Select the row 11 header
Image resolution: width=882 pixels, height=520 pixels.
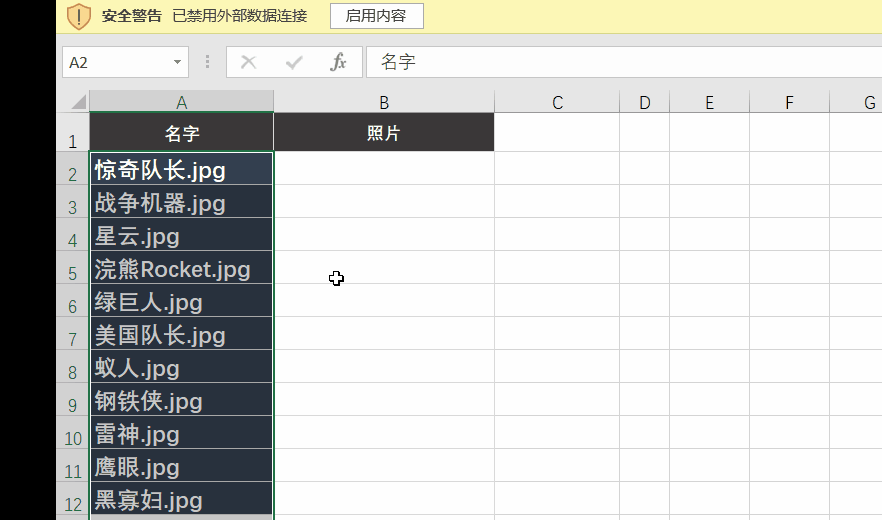tap(73, 465)
